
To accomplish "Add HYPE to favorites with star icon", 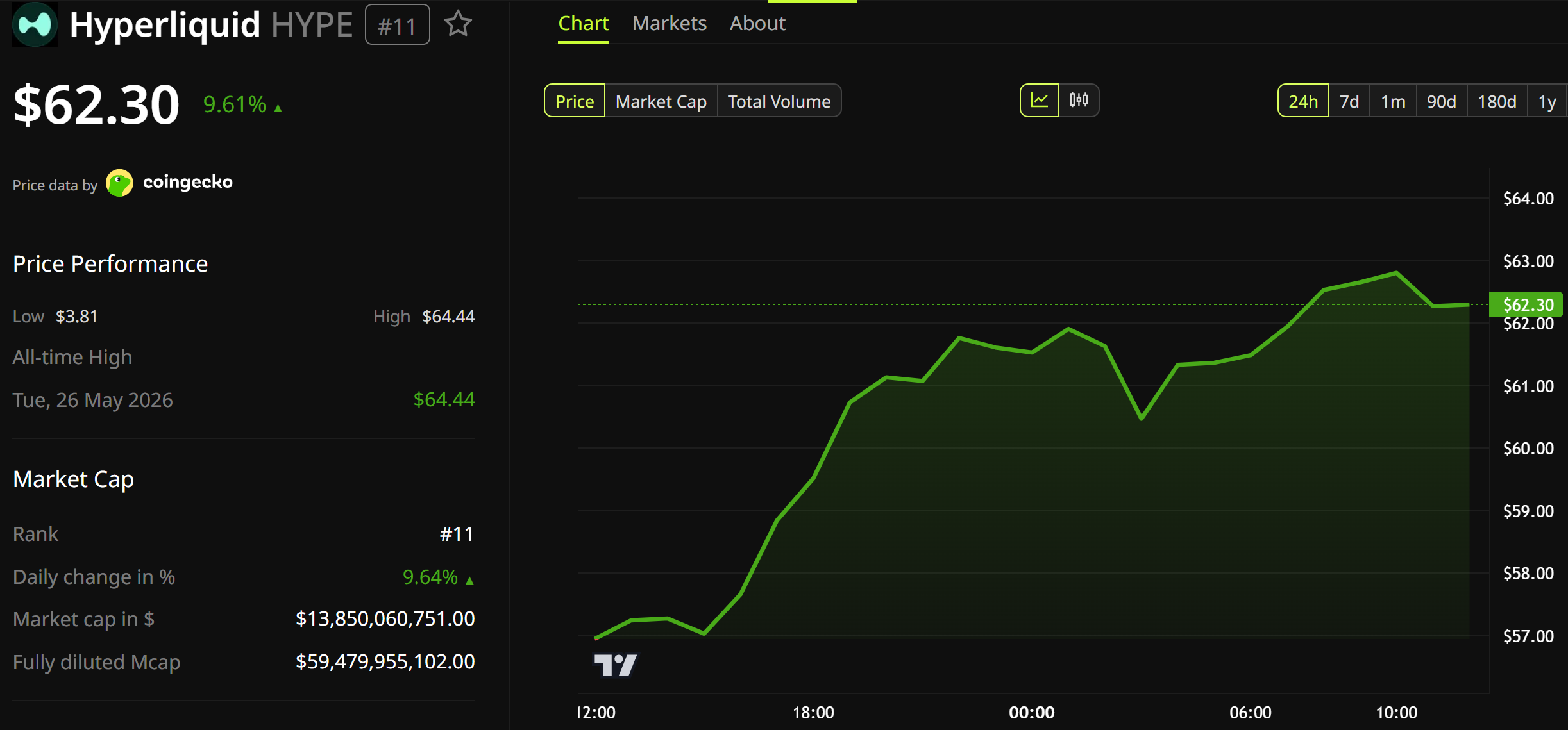I will pyautogui.click(x=458, y=24).
